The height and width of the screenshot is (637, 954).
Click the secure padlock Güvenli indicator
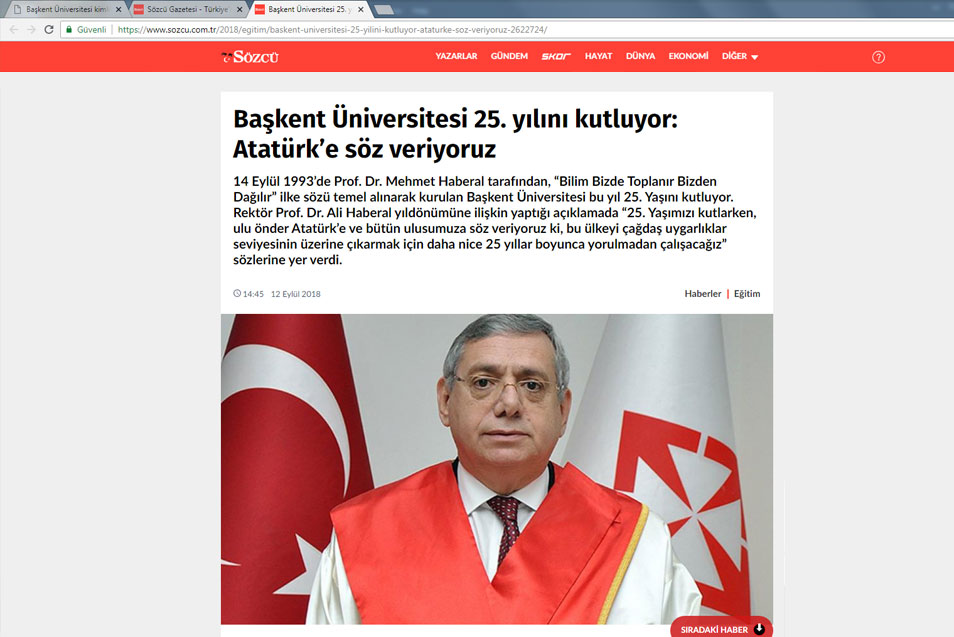tap(86, 30)
